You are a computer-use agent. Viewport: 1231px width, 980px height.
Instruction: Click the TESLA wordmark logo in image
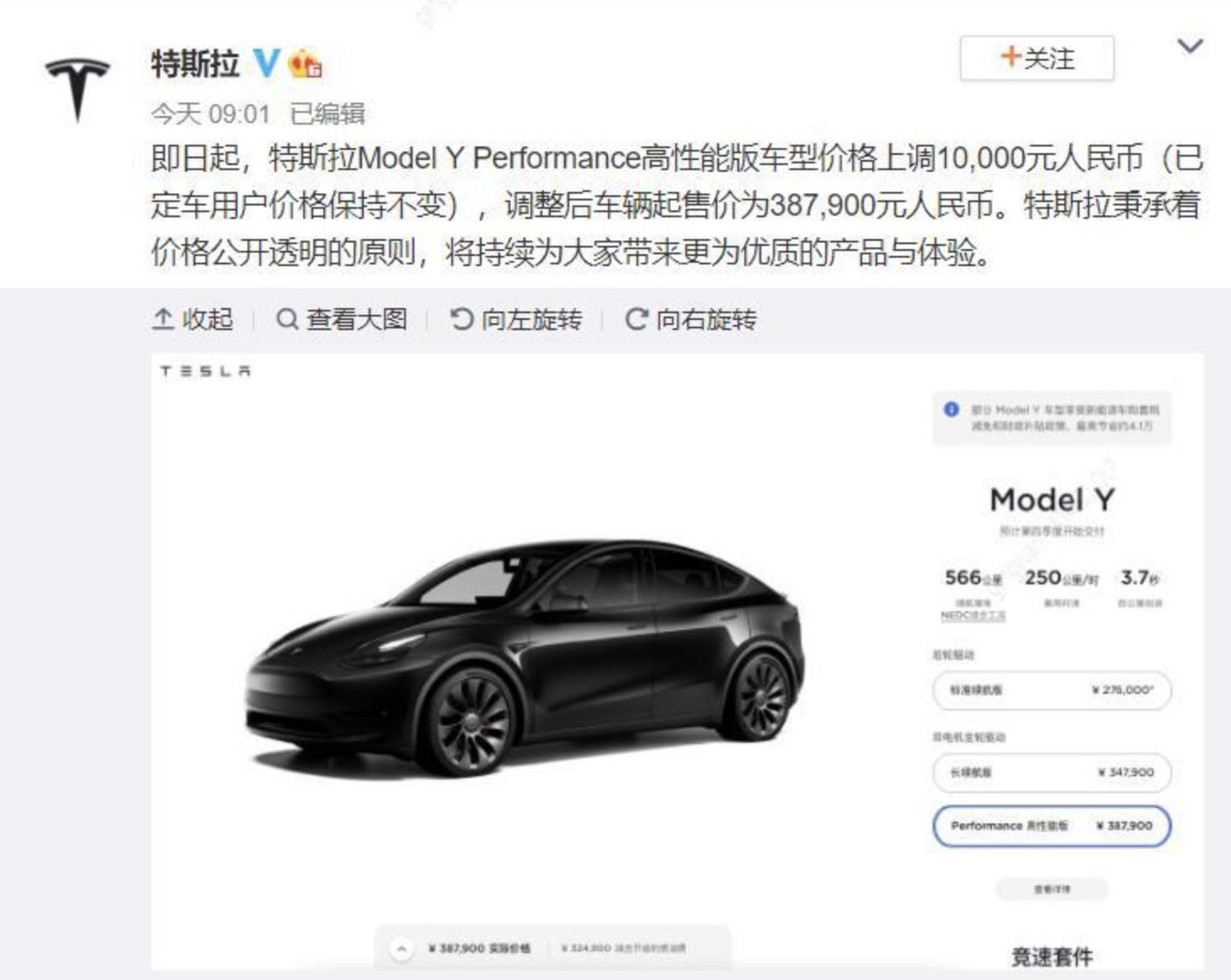pos(205,371)
